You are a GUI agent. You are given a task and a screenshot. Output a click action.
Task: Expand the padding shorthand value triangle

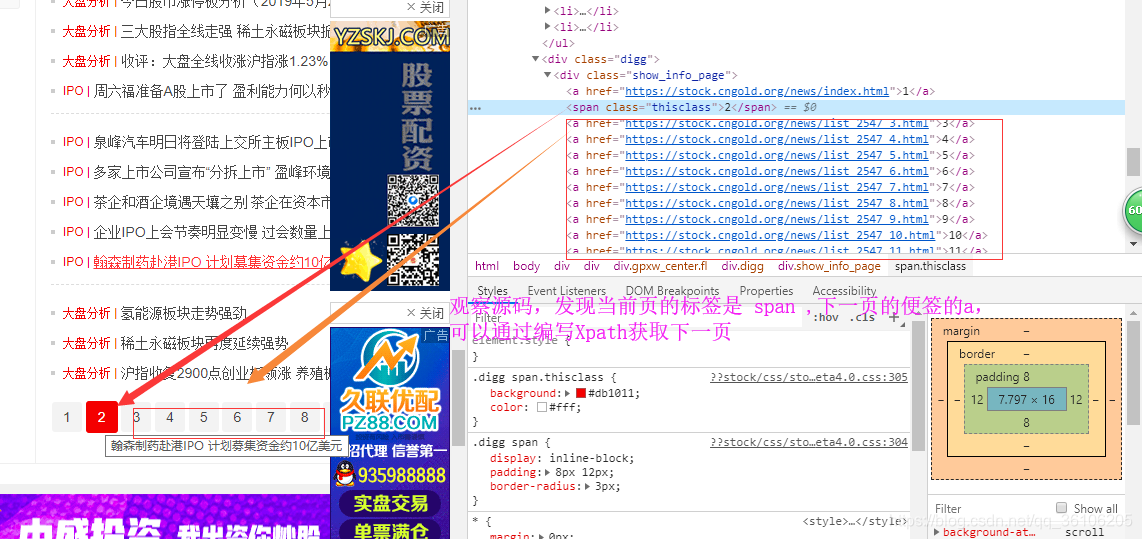click(x=548, y=472)
